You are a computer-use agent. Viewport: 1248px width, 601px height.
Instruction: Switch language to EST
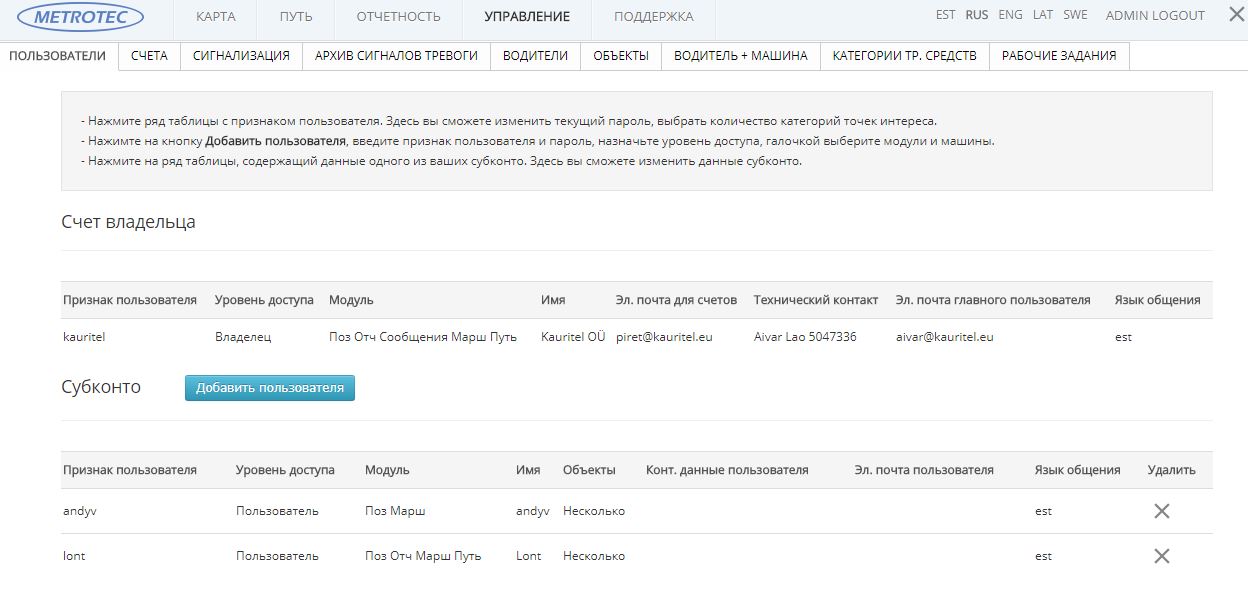(x=945, y=15)
